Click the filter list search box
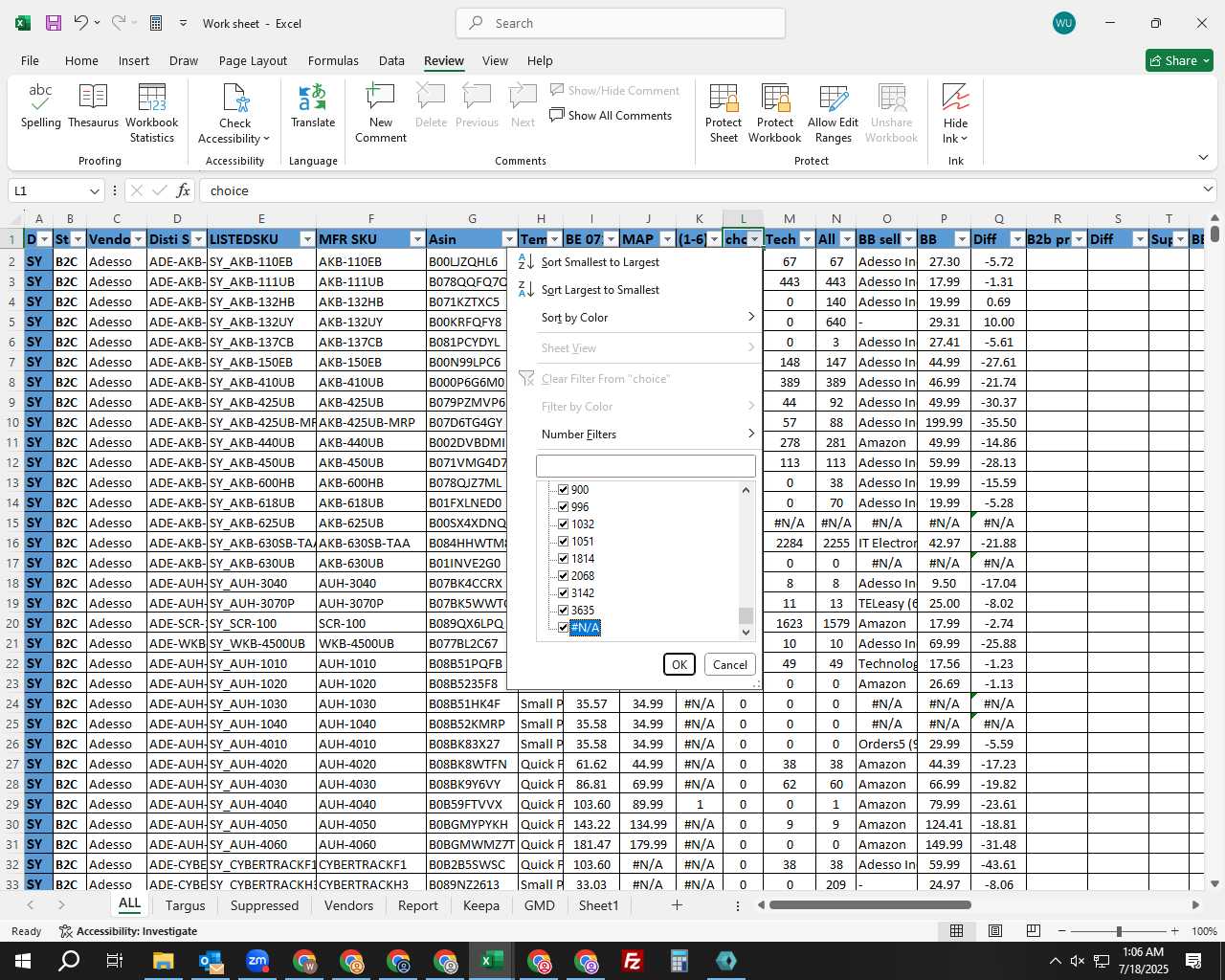Viewport: 1225px width, 980px height. click(645, 466)
